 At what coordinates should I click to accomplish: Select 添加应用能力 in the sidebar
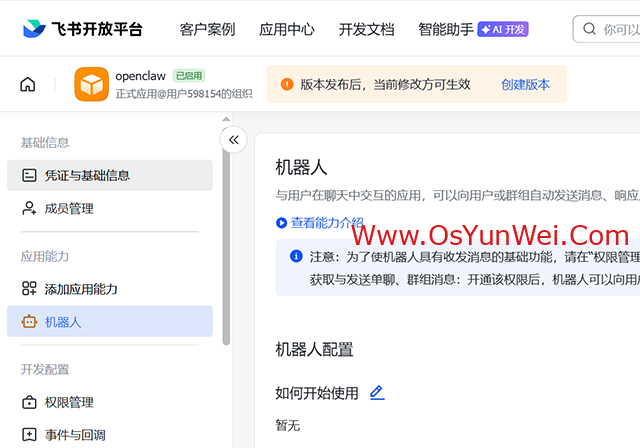pyautogui.click(x=81, y=289)
